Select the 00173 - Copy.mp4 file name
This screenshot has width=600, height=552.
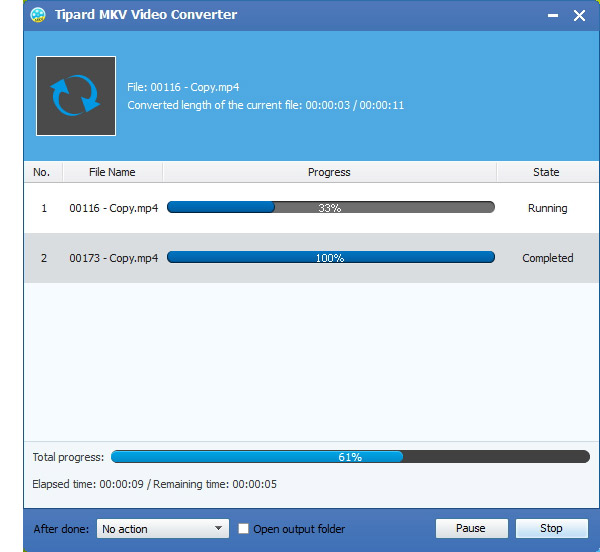point(114,258)
